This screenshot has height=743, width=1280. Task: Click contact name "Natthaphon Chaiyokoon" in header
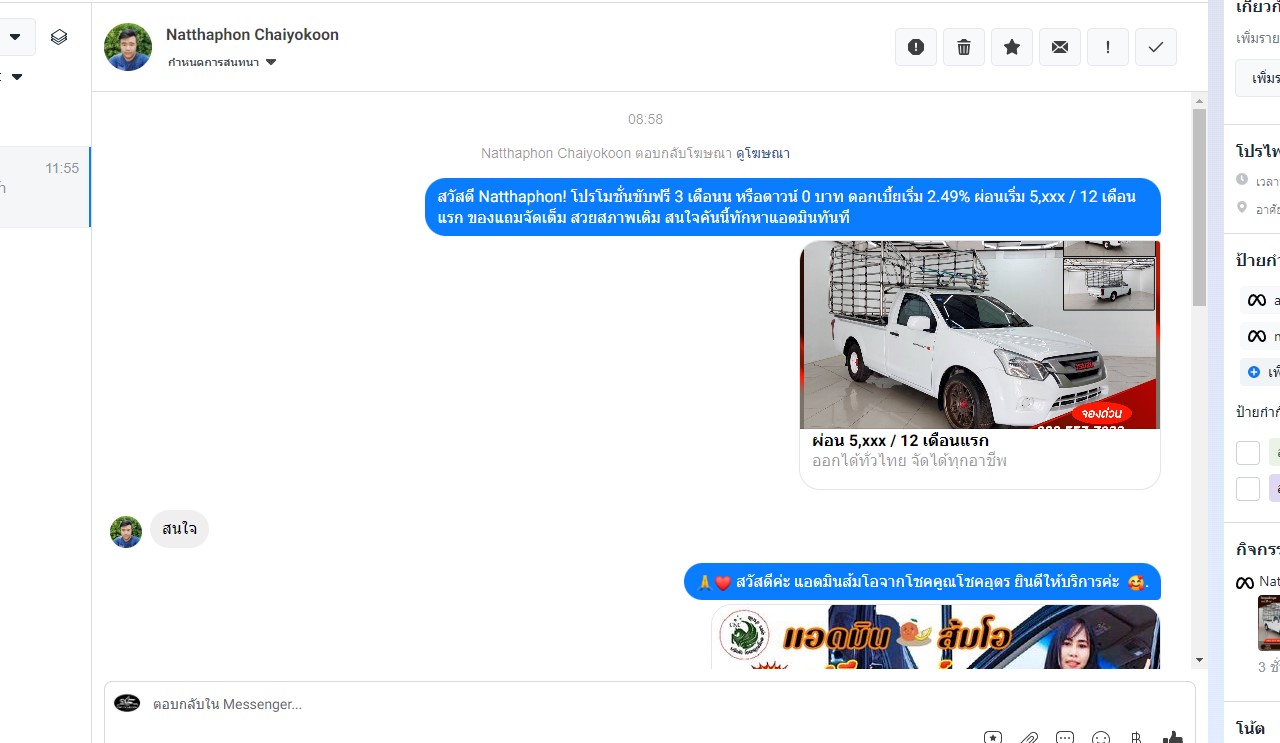[252, 35]
